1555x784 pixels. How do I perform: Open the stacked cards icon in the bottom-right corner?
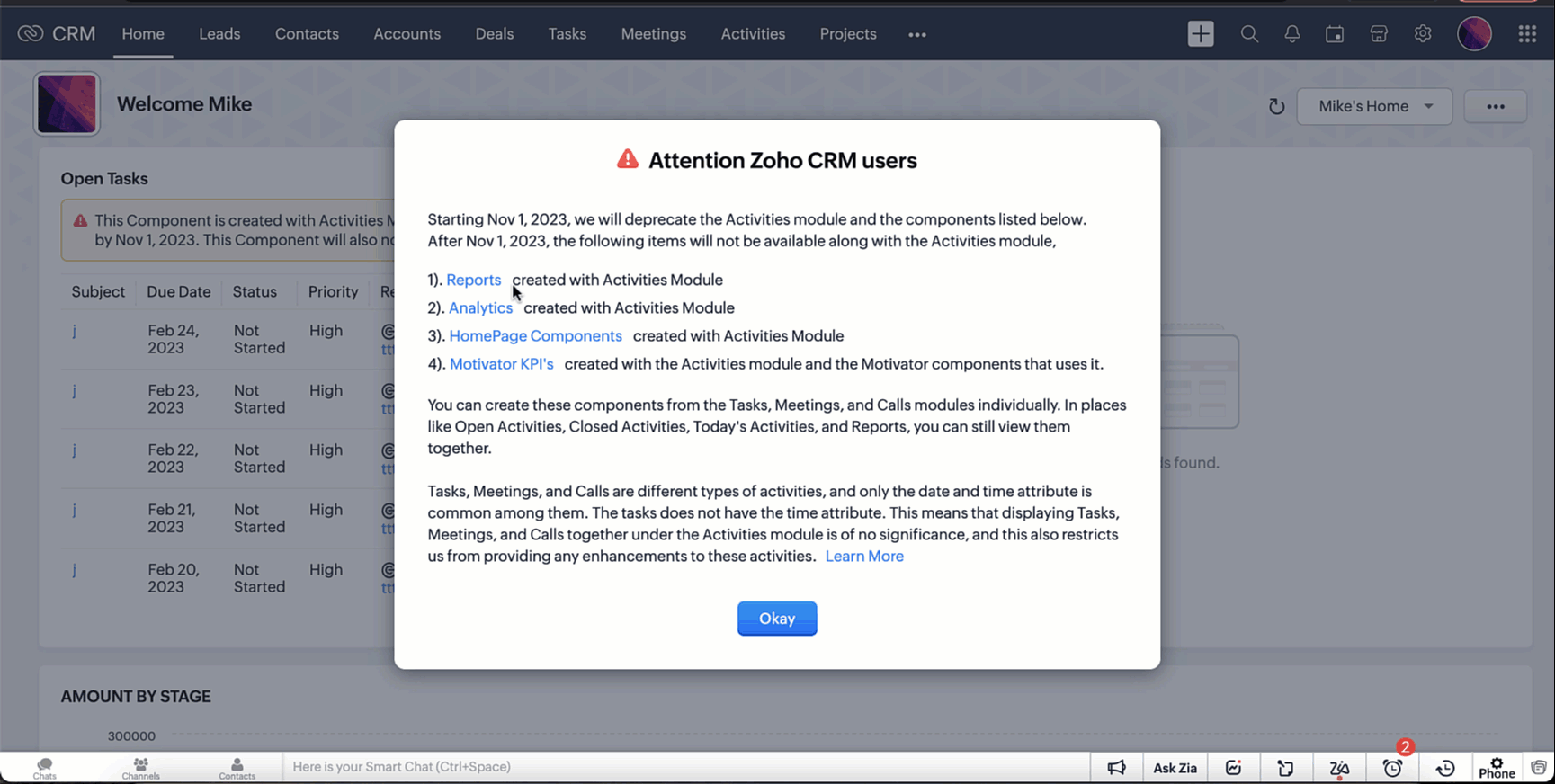1539,768
